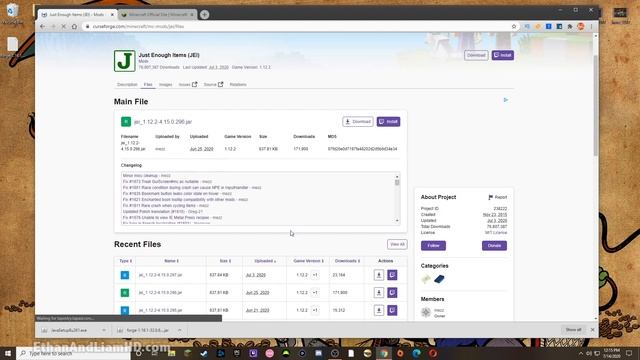The height and width of the screenshot is (360, 640).
Task: Open File Explorer from the taskbar
Action: click(x=171, y=353)
